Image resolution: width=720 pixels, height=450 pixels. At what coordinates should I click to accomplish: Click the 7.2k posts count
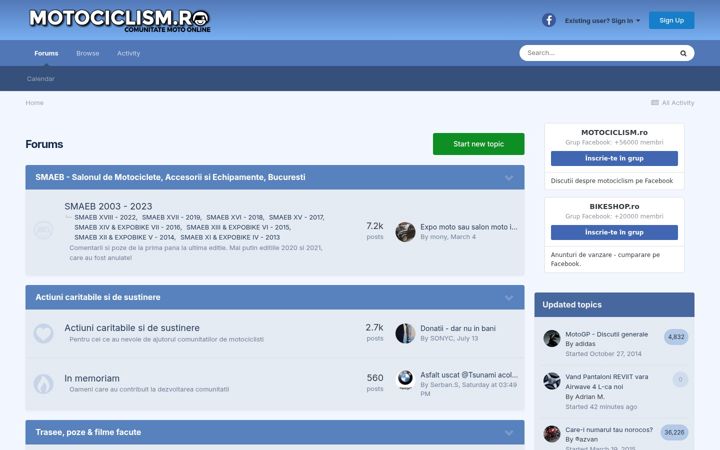(375, 226)
